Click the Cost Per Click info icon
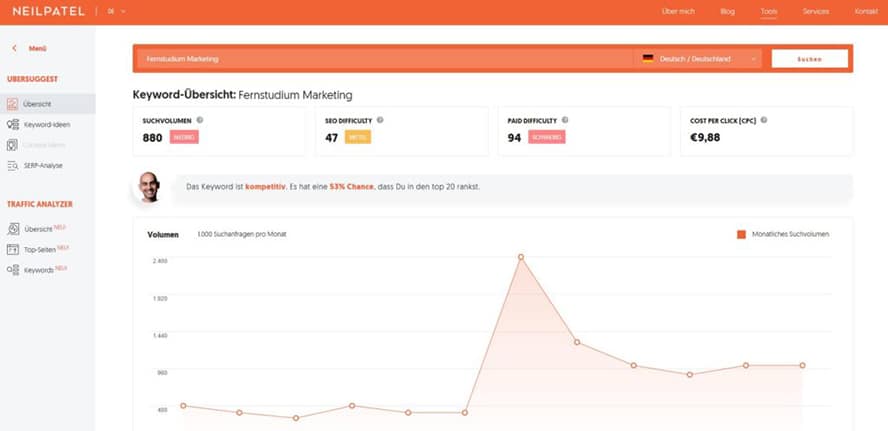Screen dimensions: 888x431 [x=763, y=120]
